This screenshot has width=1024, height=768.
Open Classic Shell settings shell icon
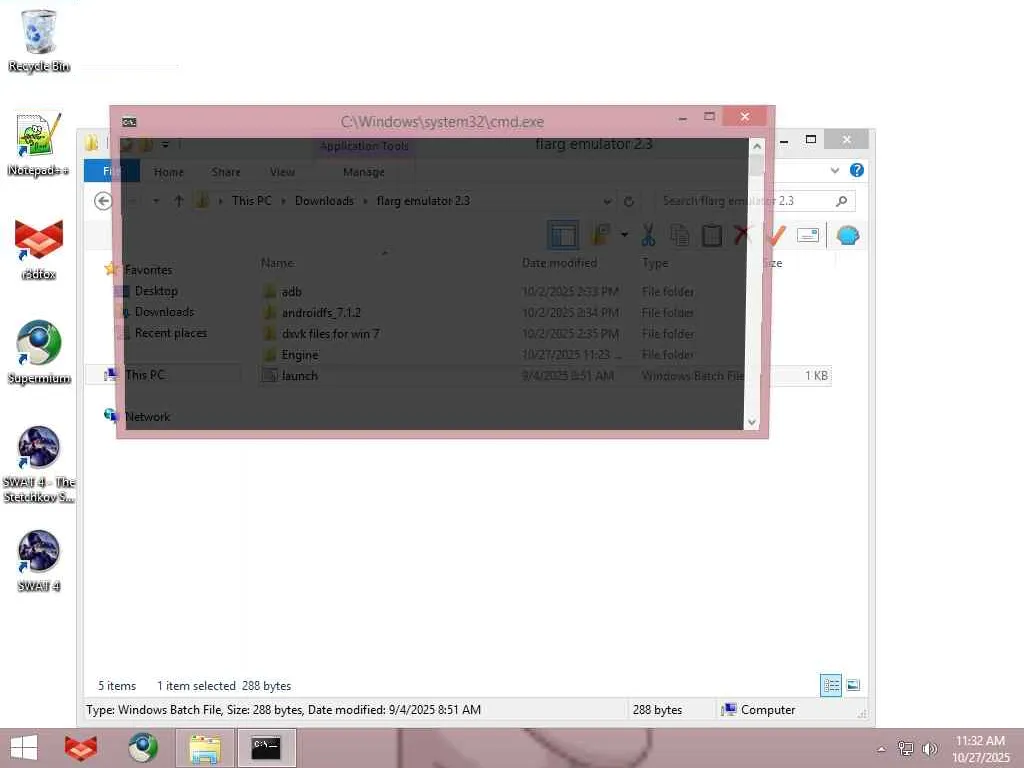click(x=848, y=235)
